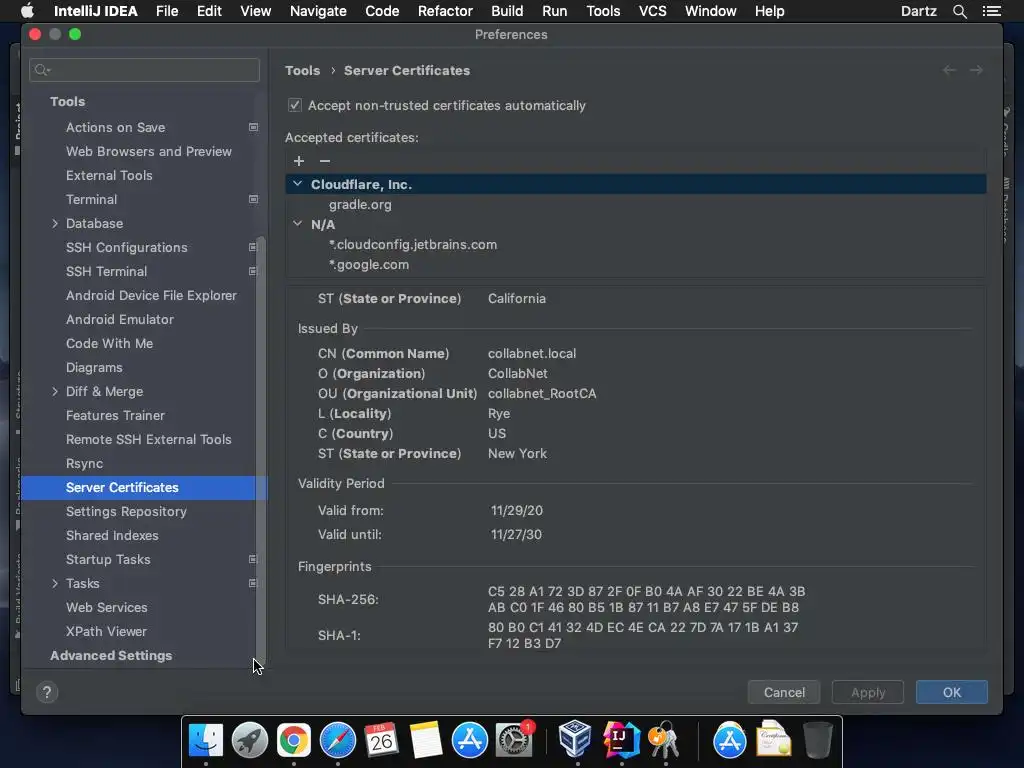Open XPath Viewer settings

coord(106,632)
